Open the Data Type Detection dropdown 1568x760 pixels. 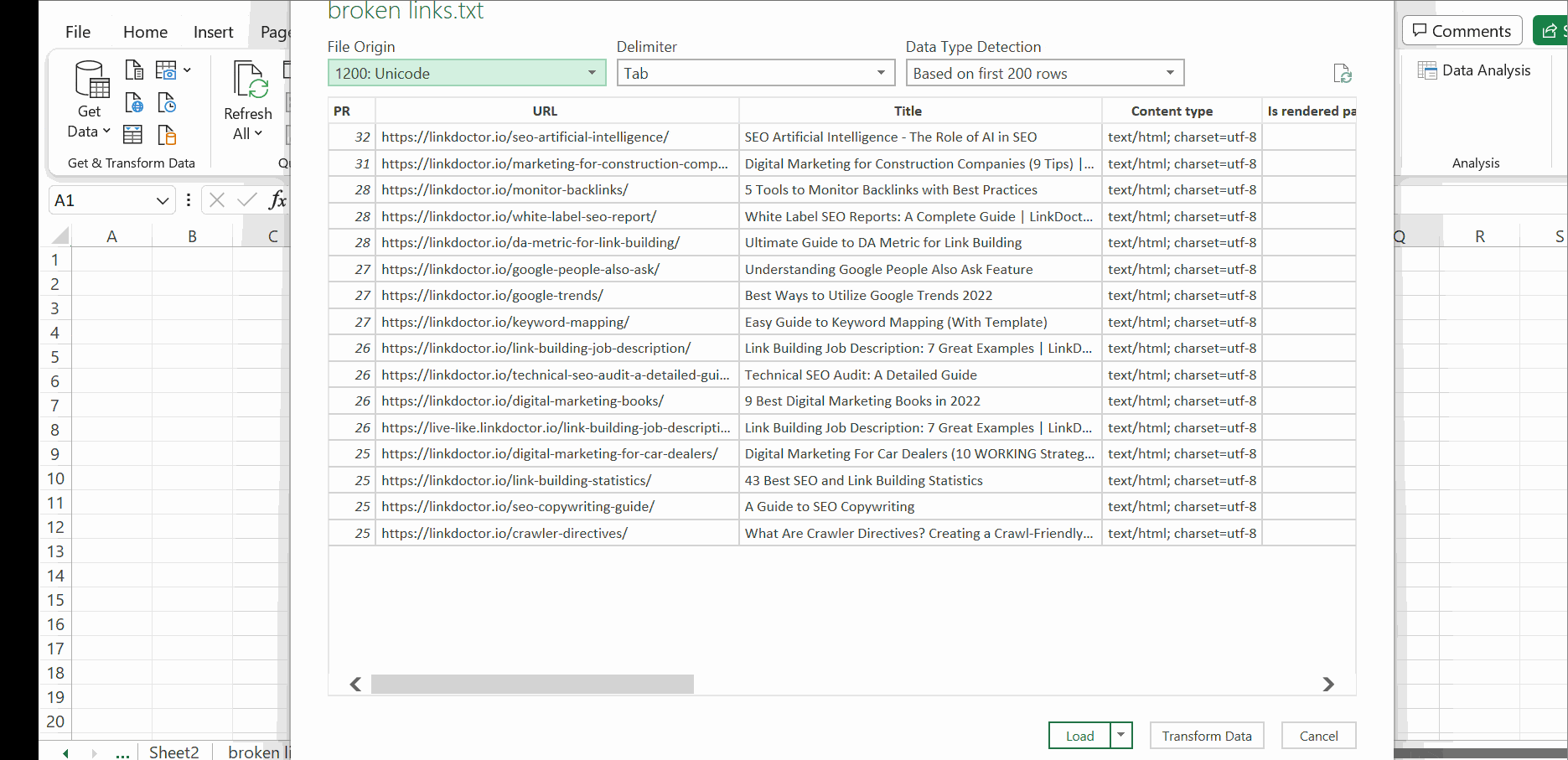coord(1045,73)
